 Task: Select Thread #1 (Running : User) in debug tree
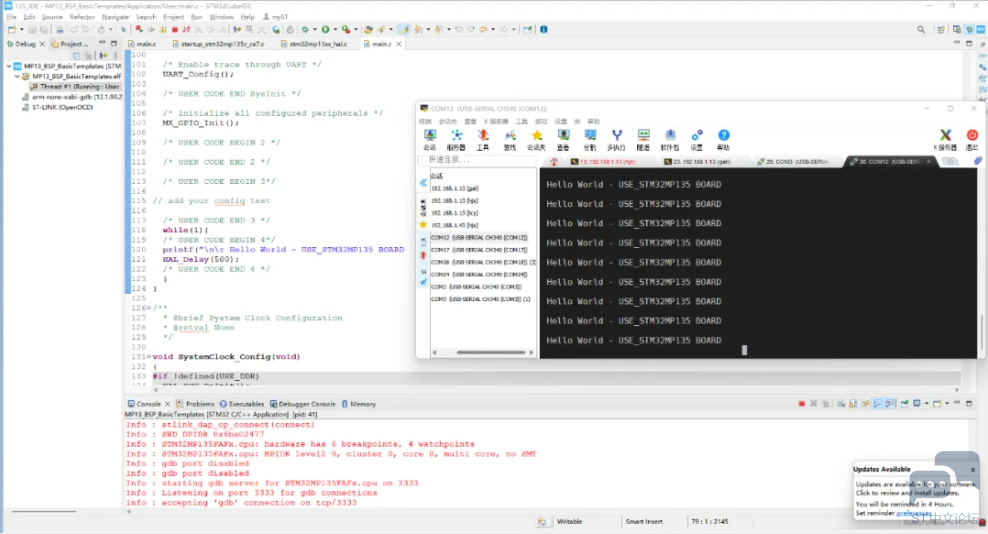tap(75, 86)
